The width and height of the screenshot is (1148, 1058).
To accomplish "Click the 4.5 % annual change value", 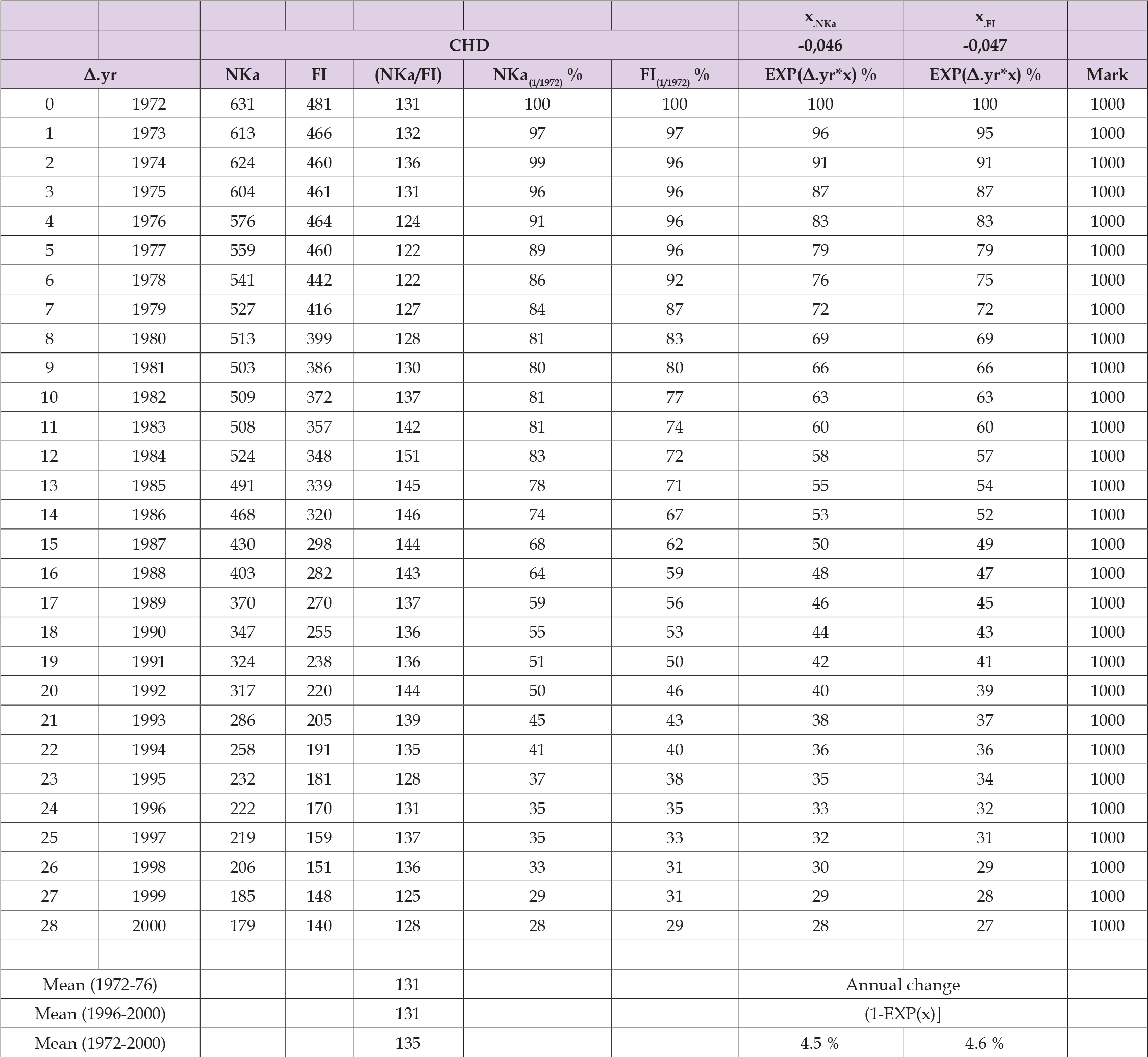I will (821, 1043).
